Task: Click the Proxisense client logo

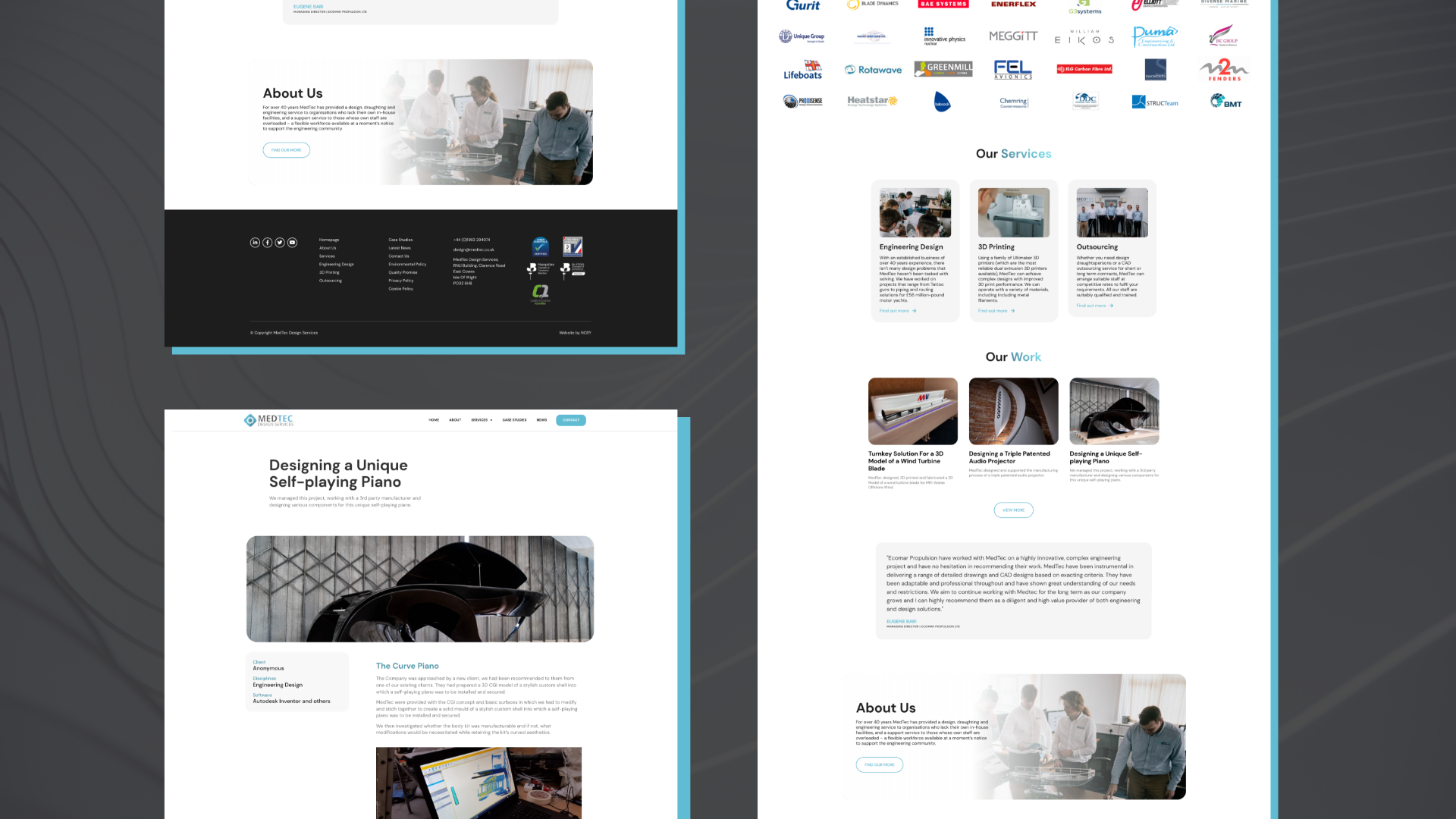Action: pyautogui.click(x=803, y=101)
